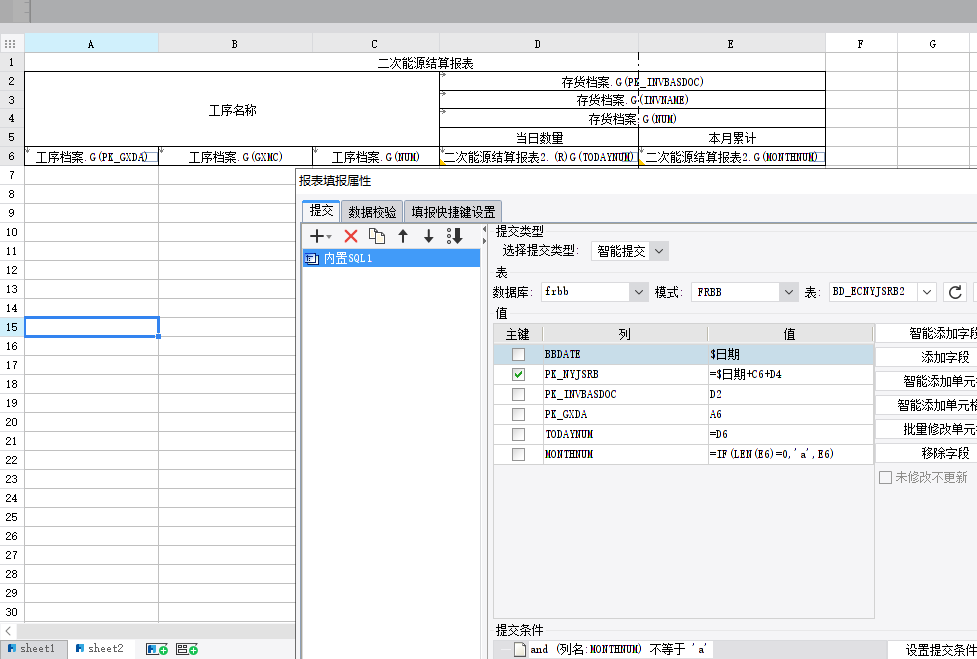
Task: Copy the selected submit item
Action: [x=377, y=236]
